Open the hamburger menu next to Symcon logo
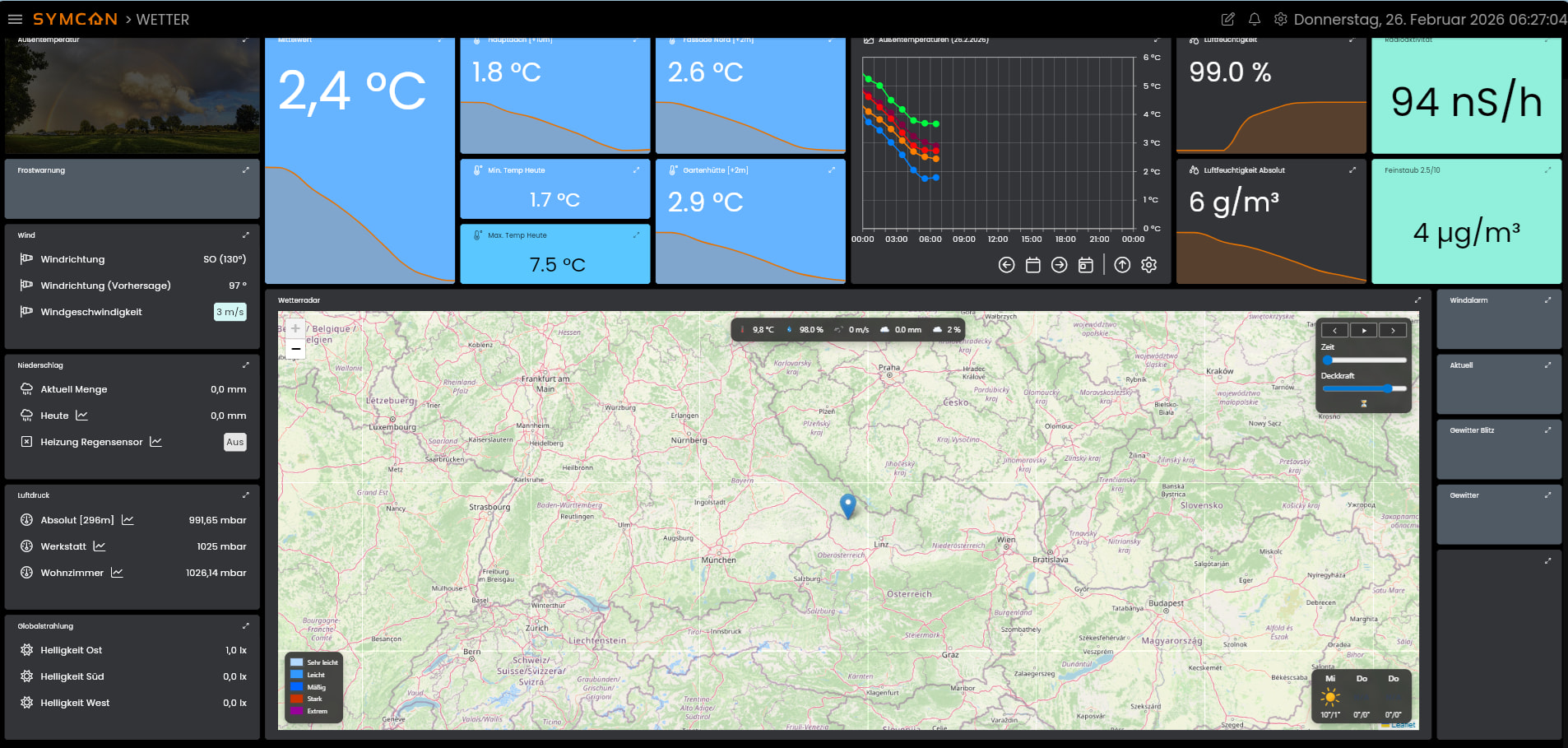The image size is (1568, 748). 15,19
